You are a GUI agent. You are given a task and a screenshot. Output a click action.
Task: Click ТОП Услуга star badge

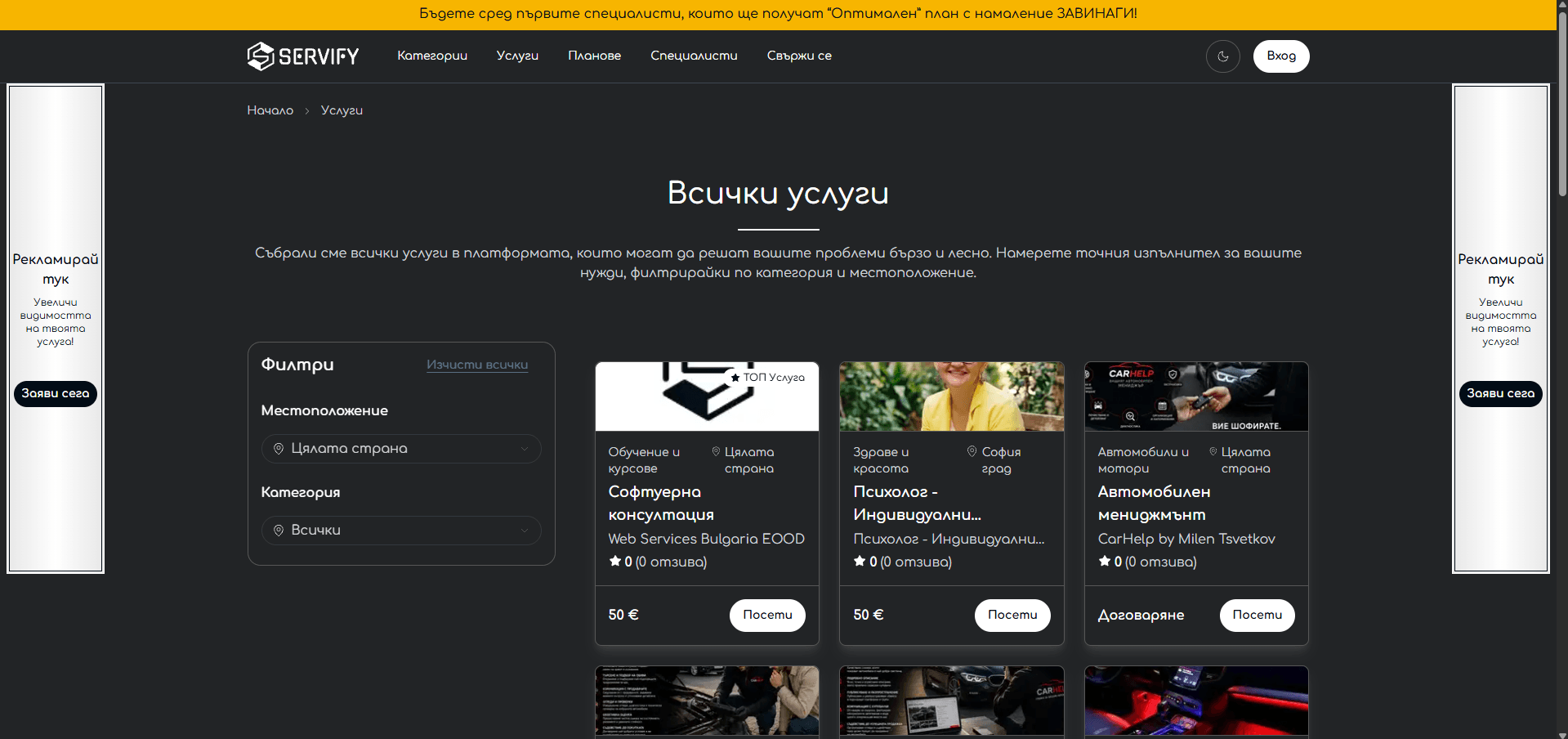pyautogui.click(x=768, y=378)
